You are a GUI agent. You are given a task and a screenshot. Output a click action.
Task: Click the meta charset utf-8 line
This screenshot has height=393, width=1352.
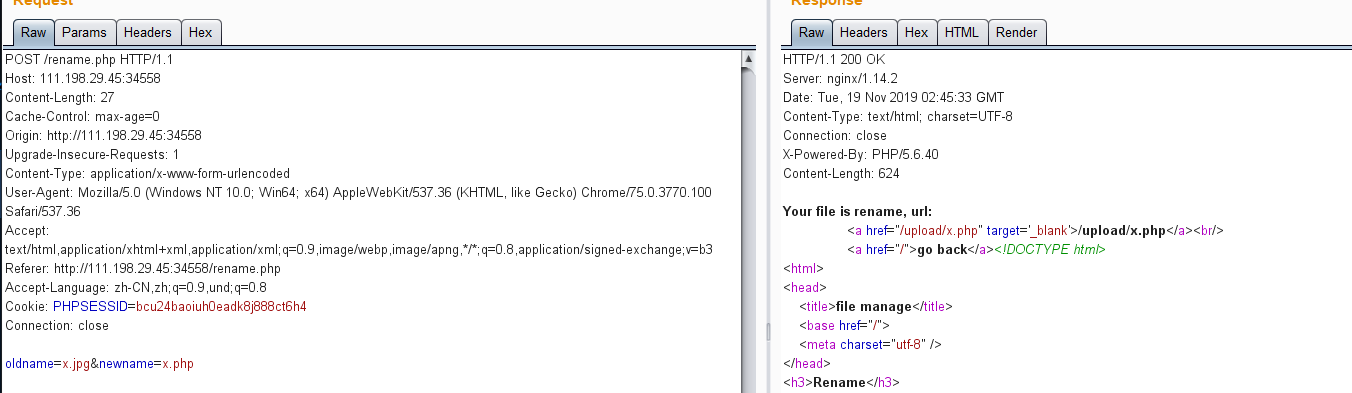pyautogui.click(x=871, y=345)
